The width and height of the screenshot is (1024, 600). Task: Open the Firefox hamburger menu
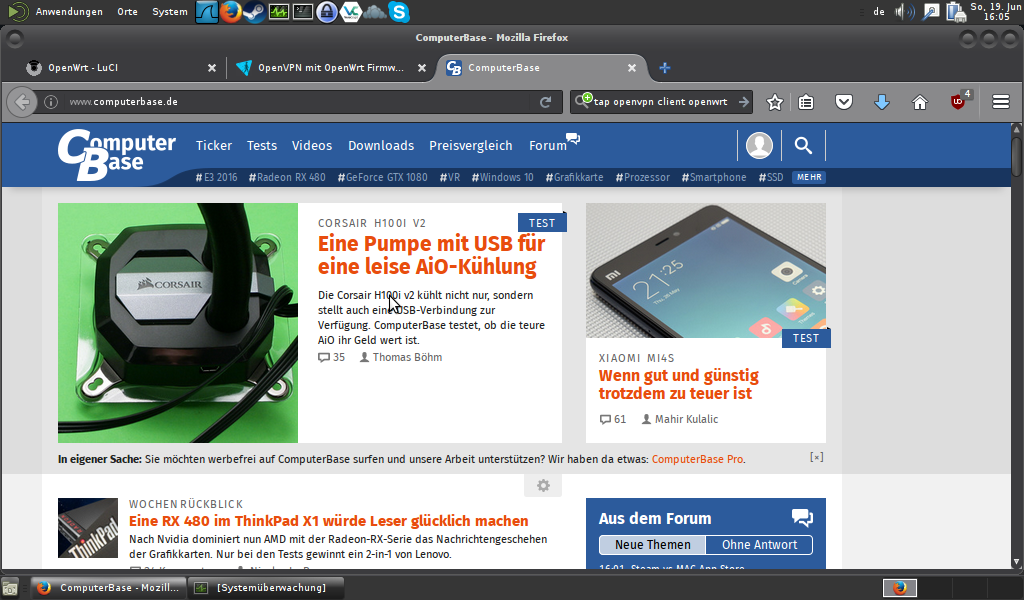1000,102
